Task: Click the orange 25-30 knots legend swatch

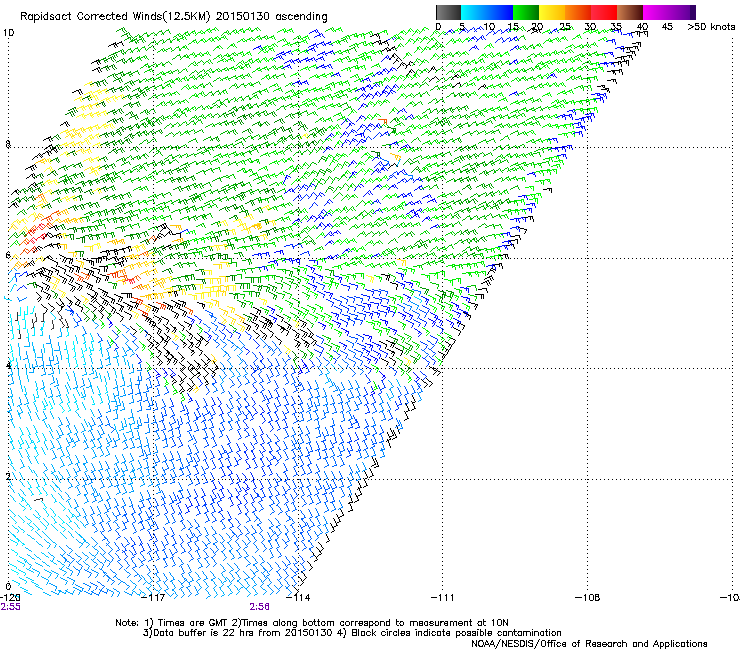Action: point(578,12)
